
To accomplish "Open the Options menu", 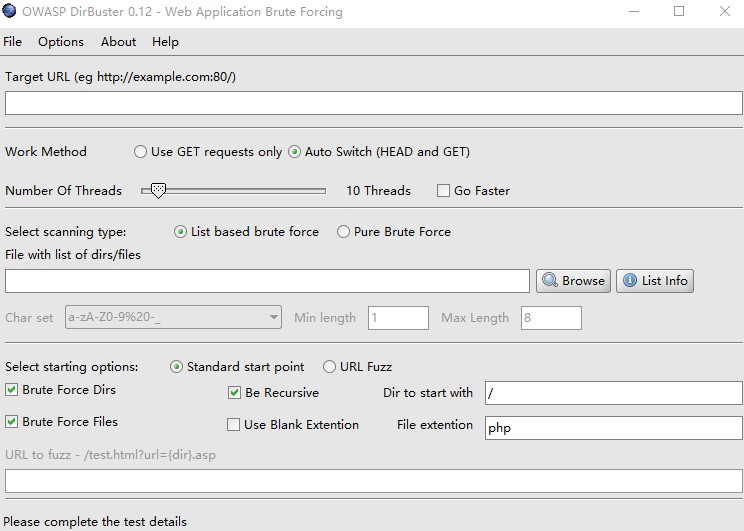I will click(x=61, y=42).
